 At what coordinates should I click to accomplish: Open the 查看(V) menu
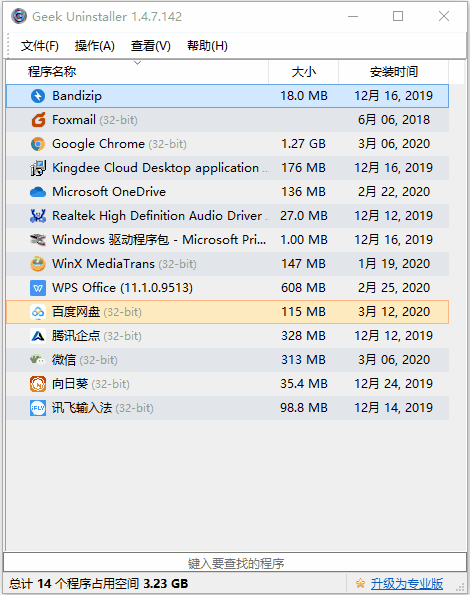[151, 46]
